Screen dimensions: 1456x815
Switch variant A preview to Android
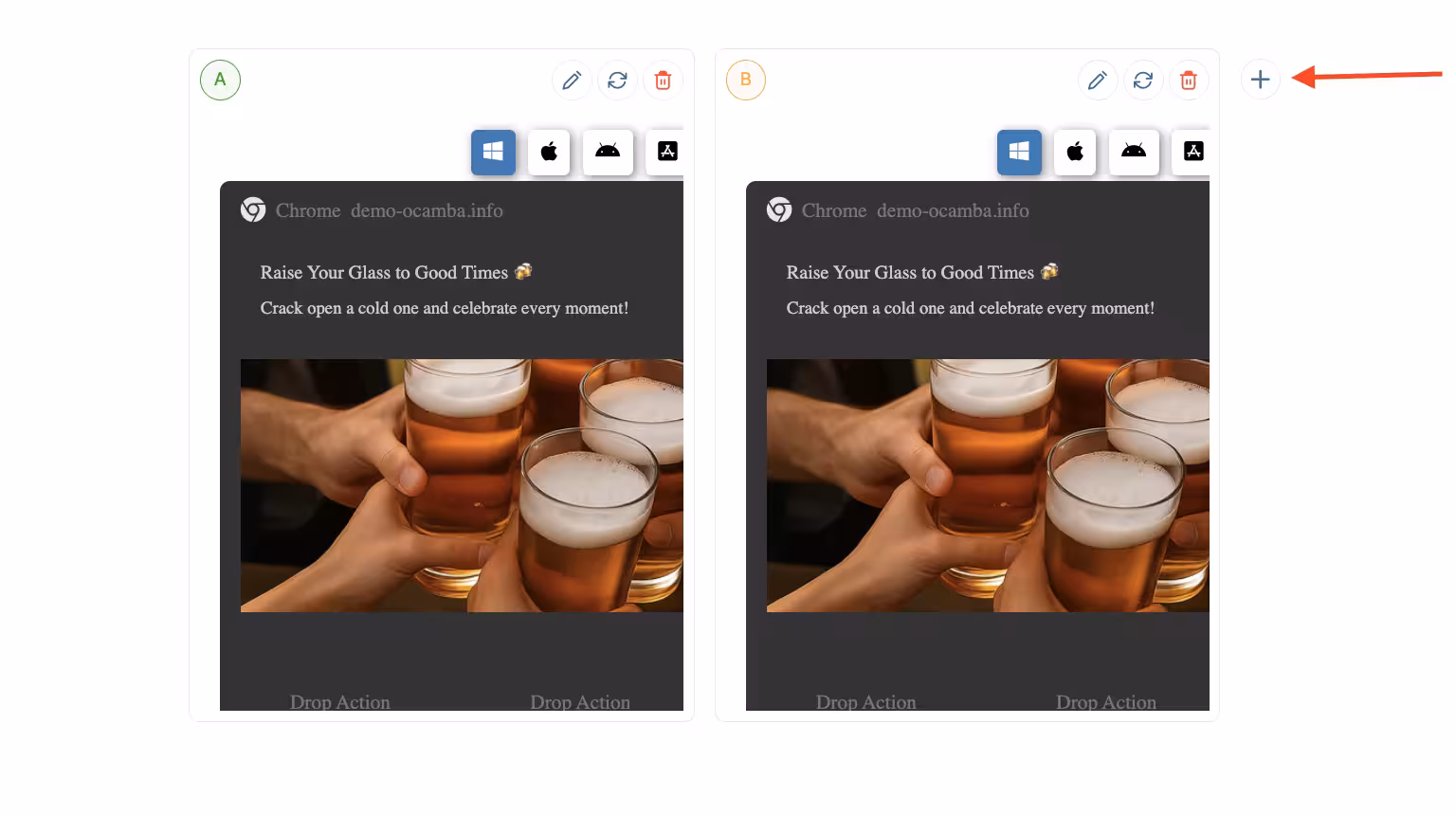point(608,152)
